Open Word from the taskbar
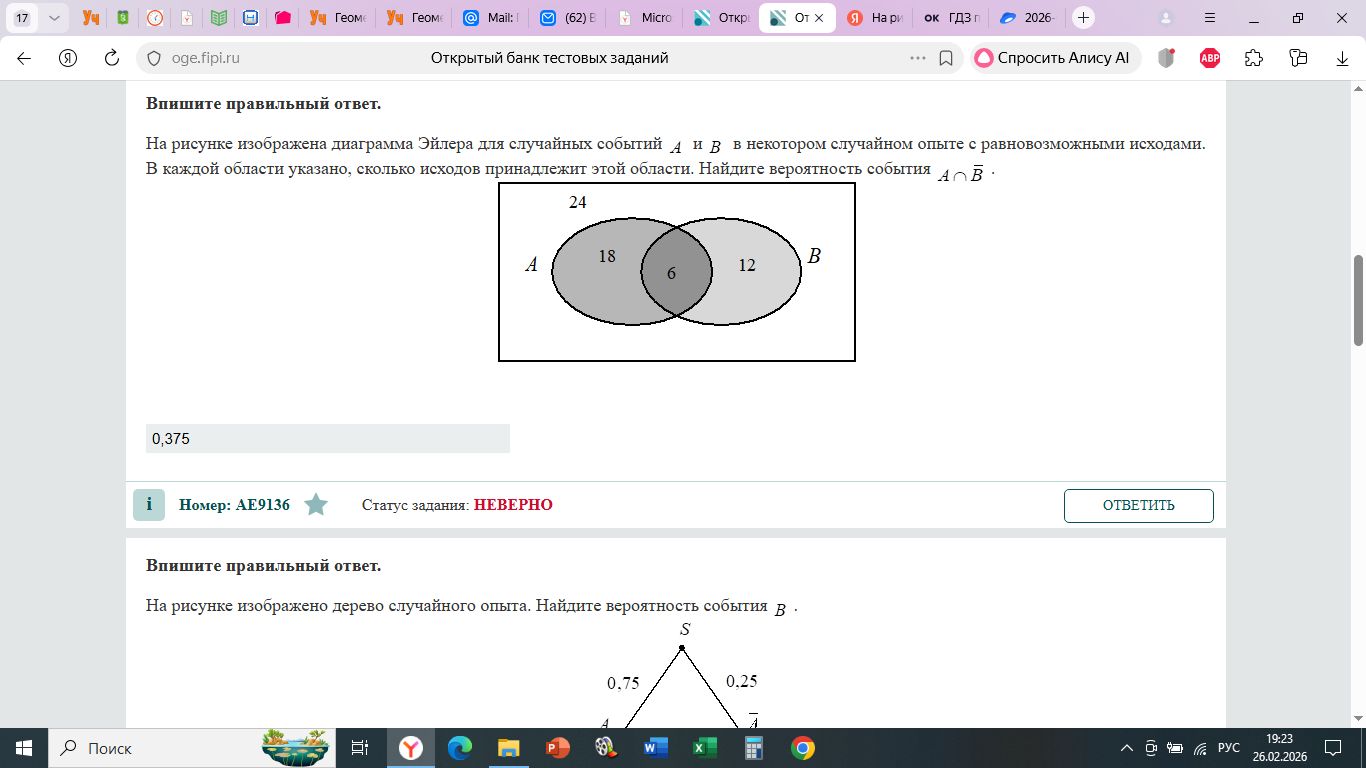 tap(655, 748)
